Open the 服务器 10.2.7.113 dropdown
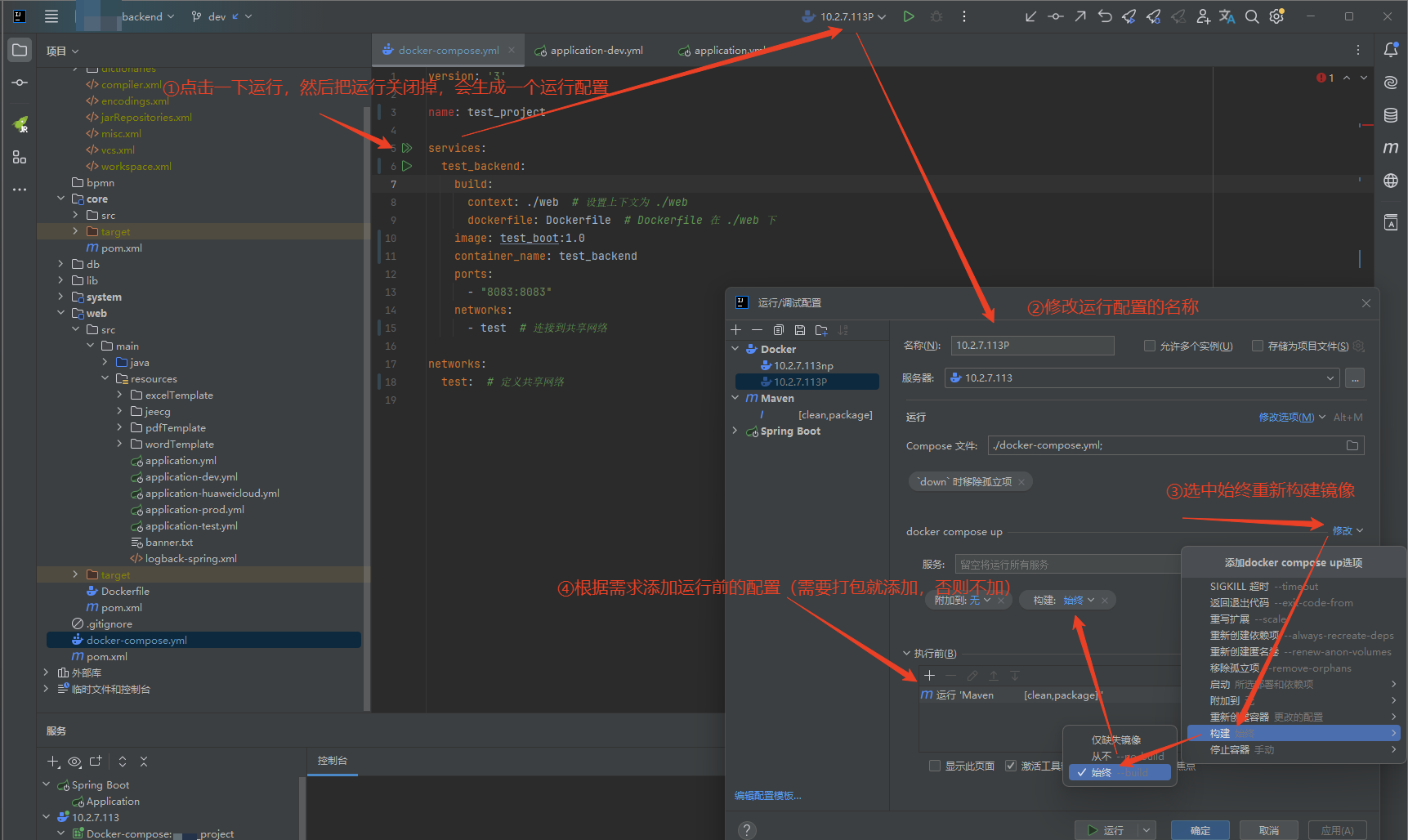Screen dimensions: 1408x840 point(1142,378)
